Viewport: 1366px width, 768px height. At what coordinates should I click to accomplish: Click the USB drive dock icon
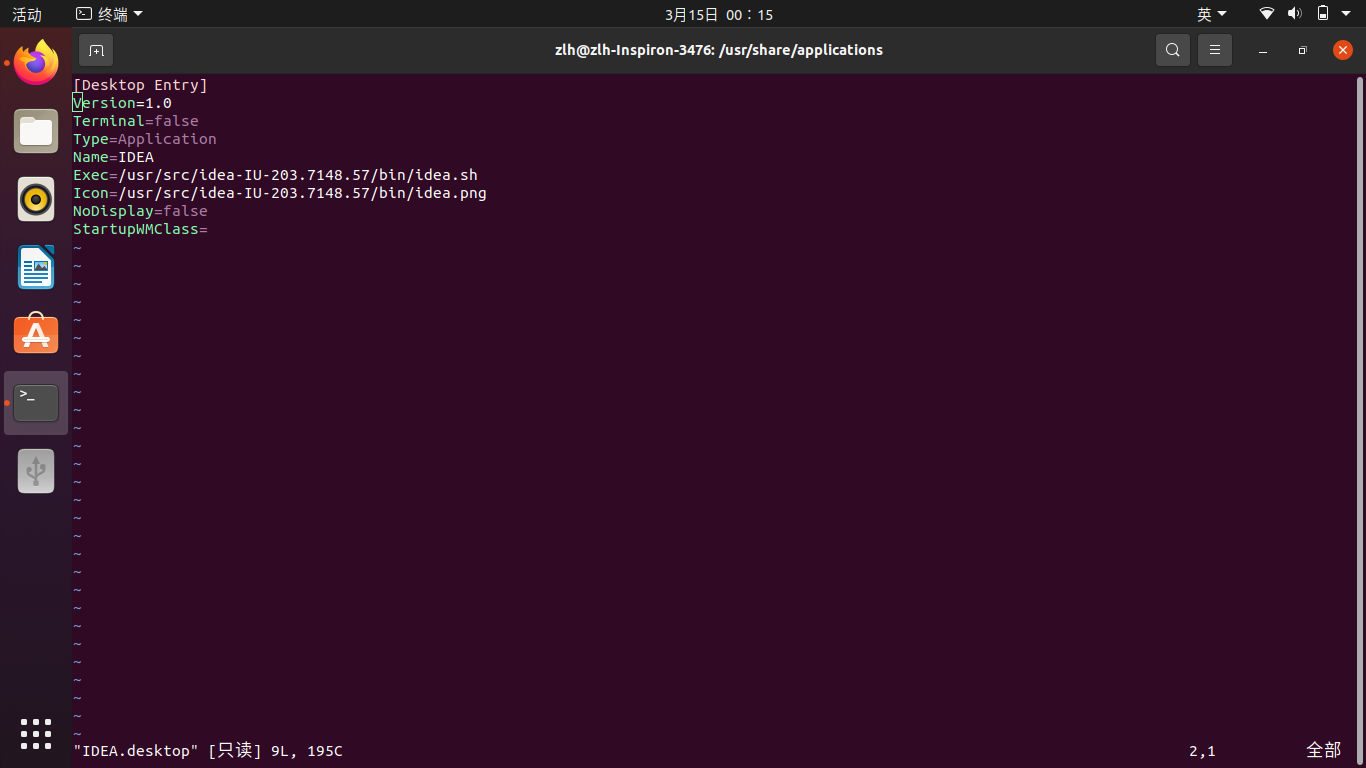pyautogui.click(x=36, y=471)
